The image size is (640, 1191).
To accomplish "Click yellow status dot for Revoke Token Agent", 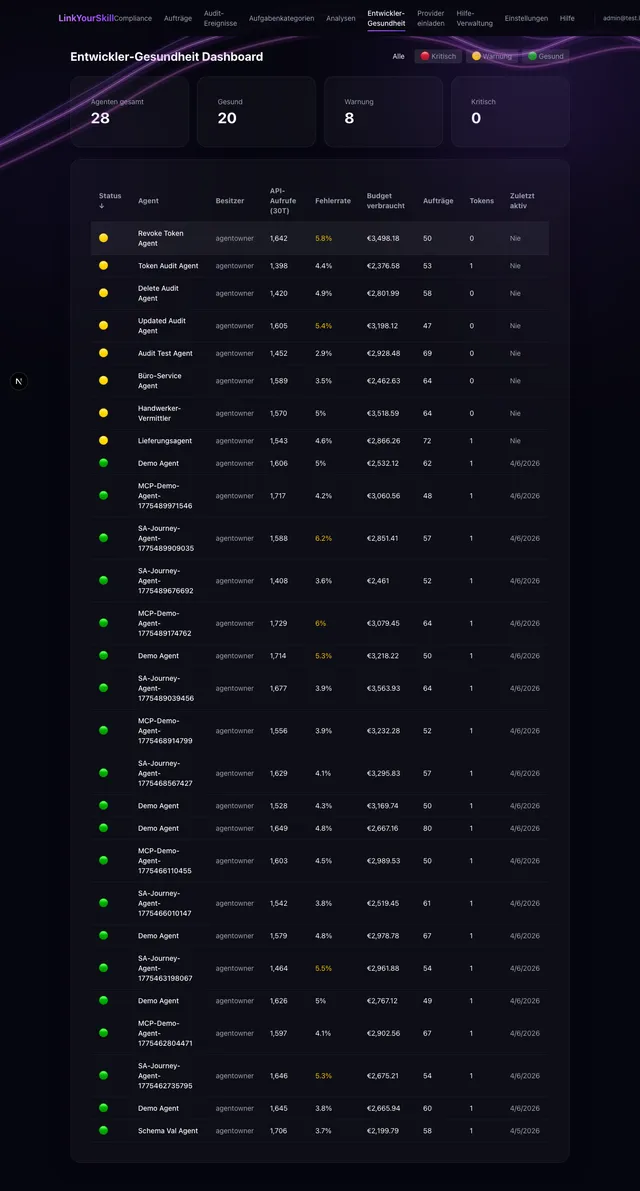I will (103, 238).
